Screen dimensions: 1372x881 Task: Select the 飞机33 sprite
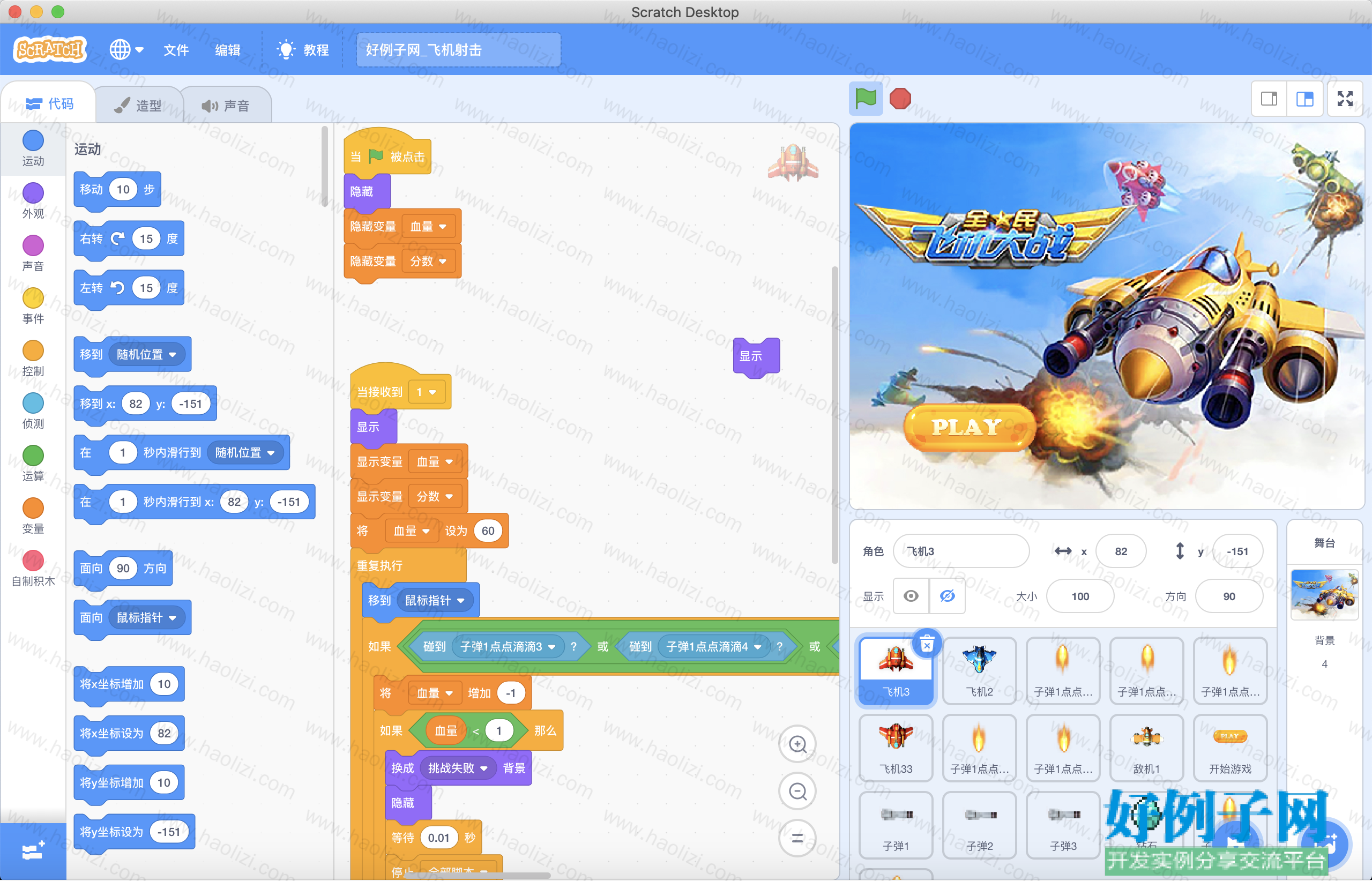896,748
